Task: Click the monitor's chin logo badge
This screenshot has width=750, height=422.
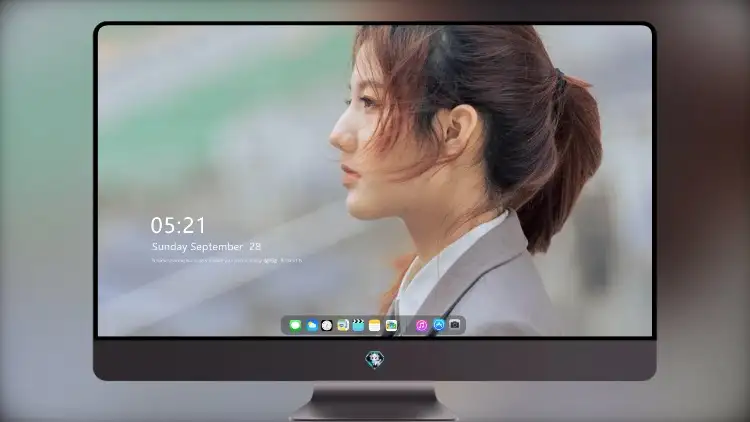Action: tap(375, 359)
